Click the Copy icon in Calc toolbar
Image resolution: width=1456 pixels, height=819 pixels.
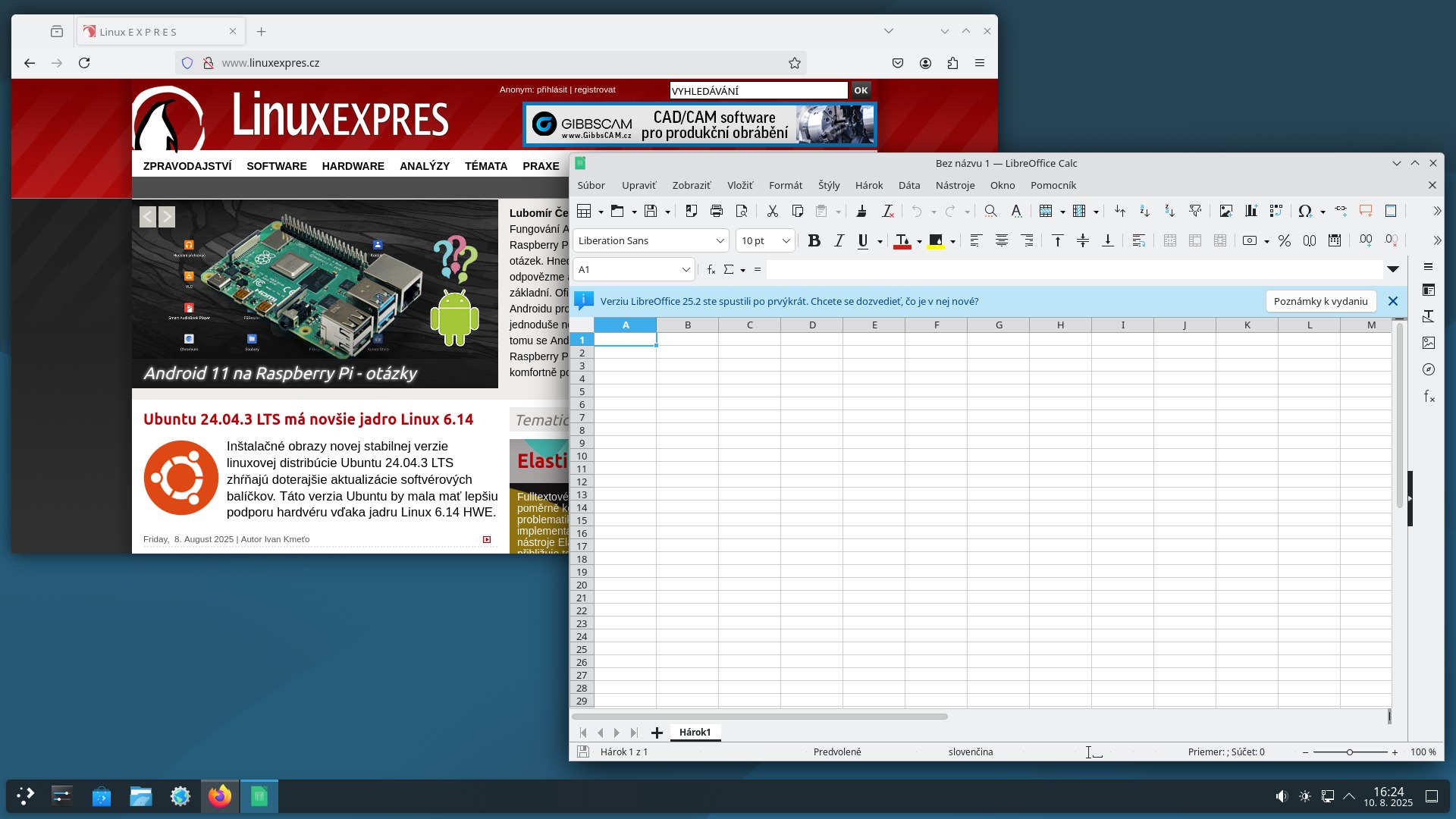tap(797, 212)
